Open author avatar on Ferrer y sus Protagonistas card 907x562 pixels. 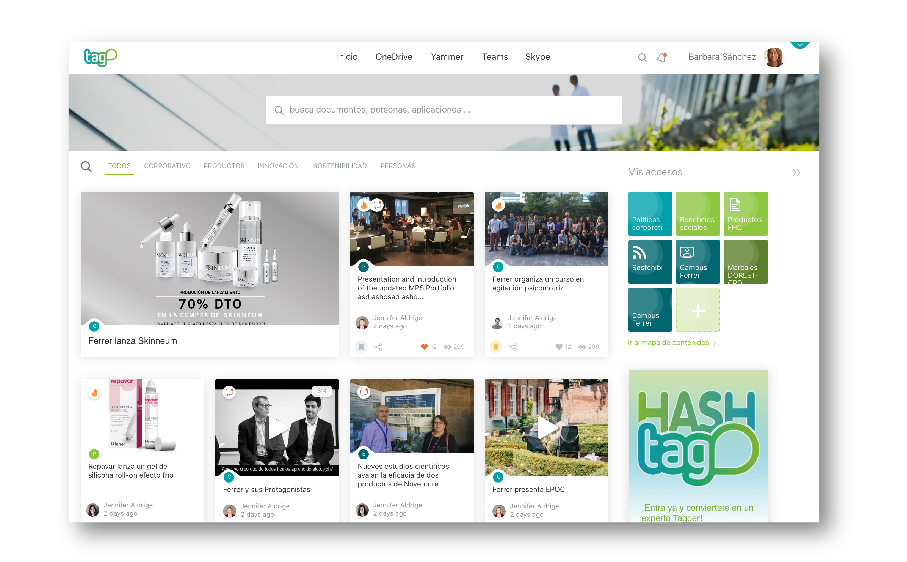pyautogui.click(x=230, y=511)
